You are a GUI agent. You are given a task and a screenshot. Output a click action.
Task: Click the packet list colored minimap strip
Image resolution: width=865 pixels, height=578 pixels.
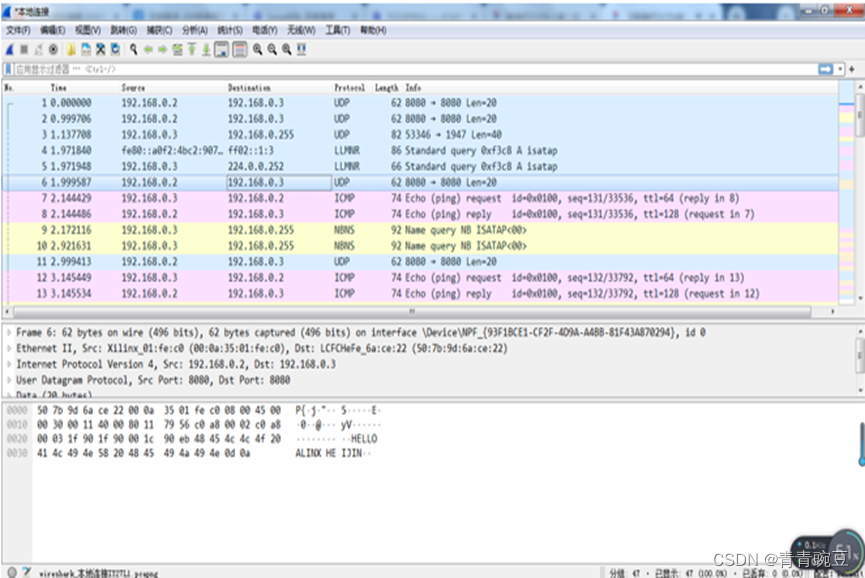846,192
